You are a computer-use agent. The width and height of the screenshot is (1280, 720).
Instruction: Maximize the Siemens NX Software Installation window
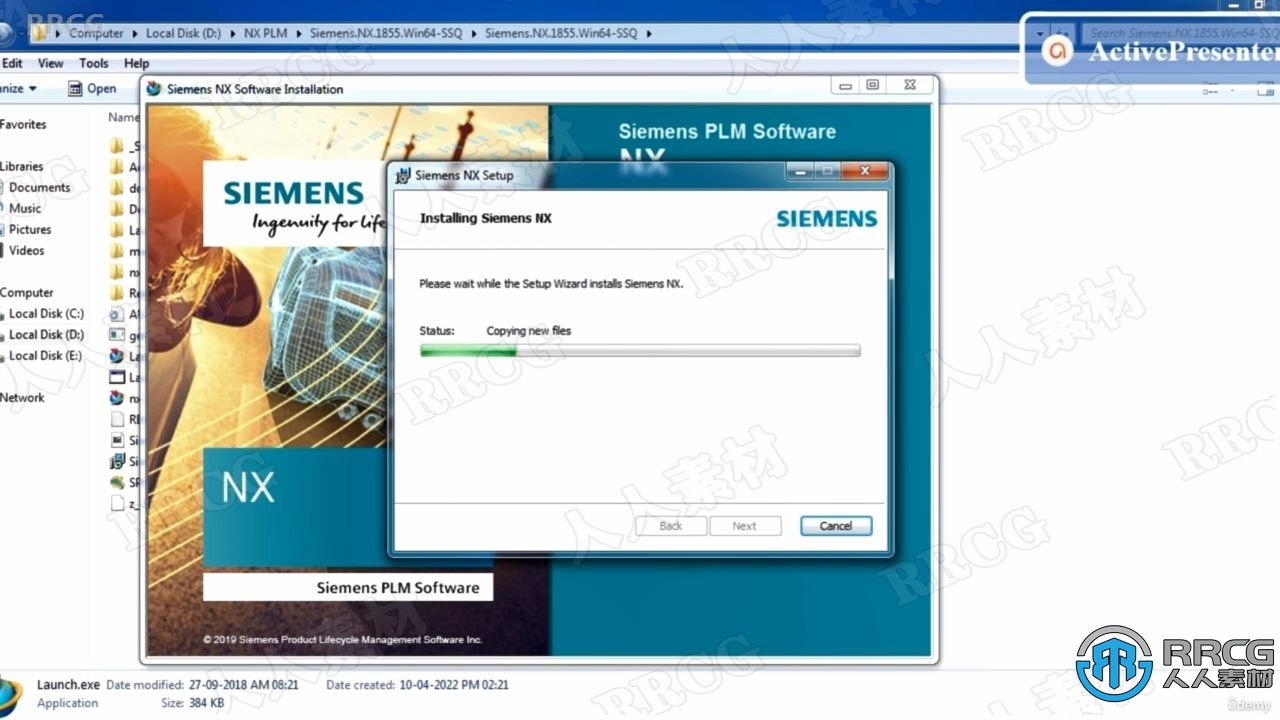pos(872,86)
